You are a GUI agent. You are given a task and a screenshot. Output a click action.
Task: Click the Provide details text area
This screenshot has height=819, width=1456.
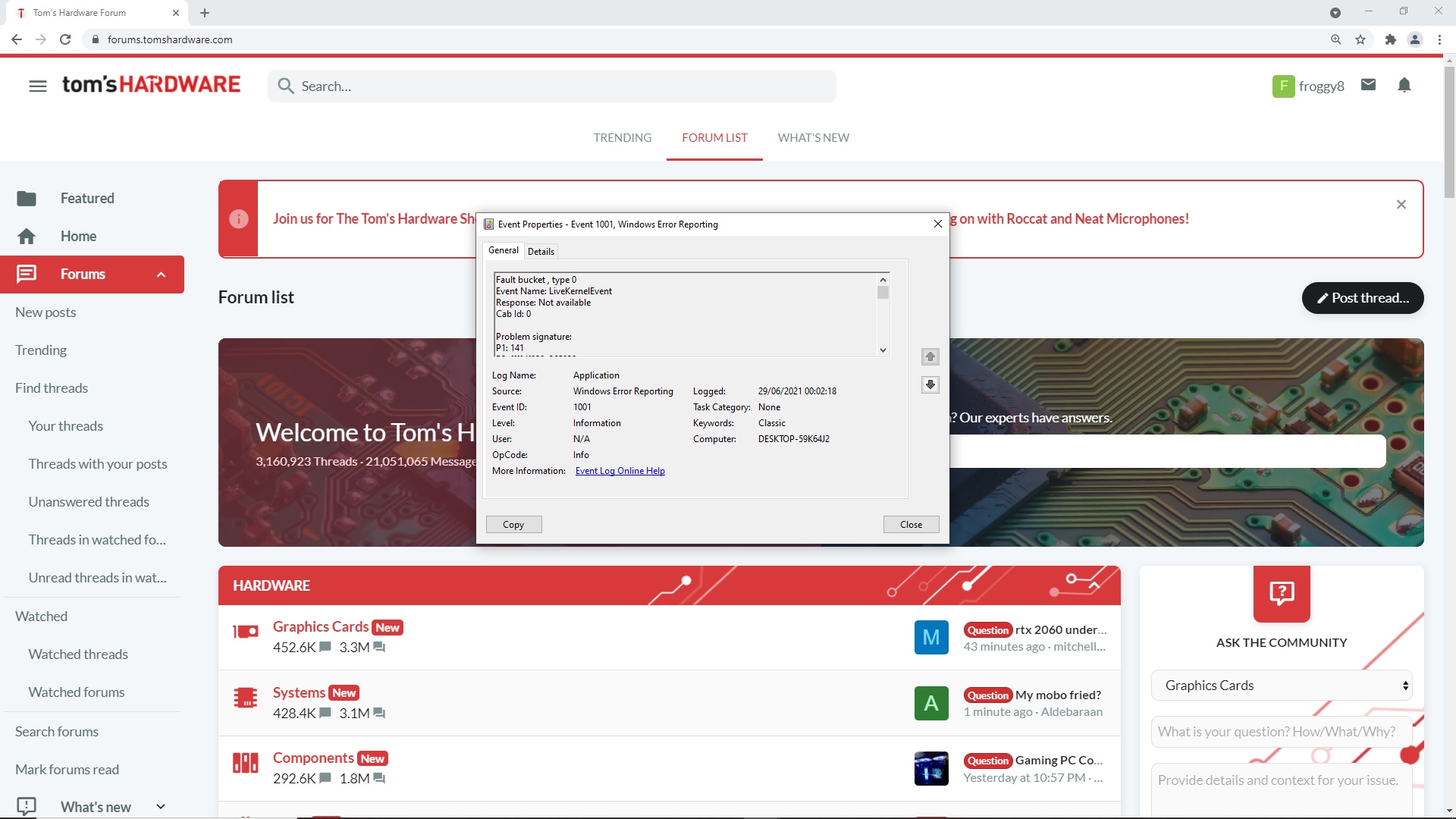coord(1282,790)
